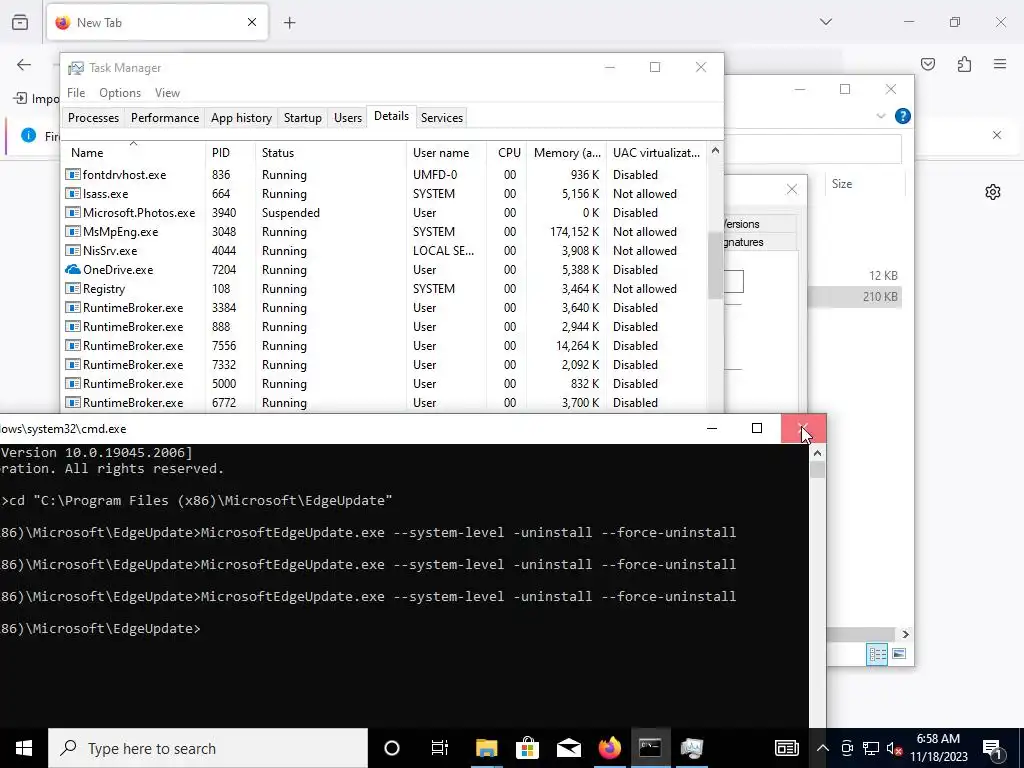Click the OneDrive.exe cloud icon

click(x=72, y=270)
